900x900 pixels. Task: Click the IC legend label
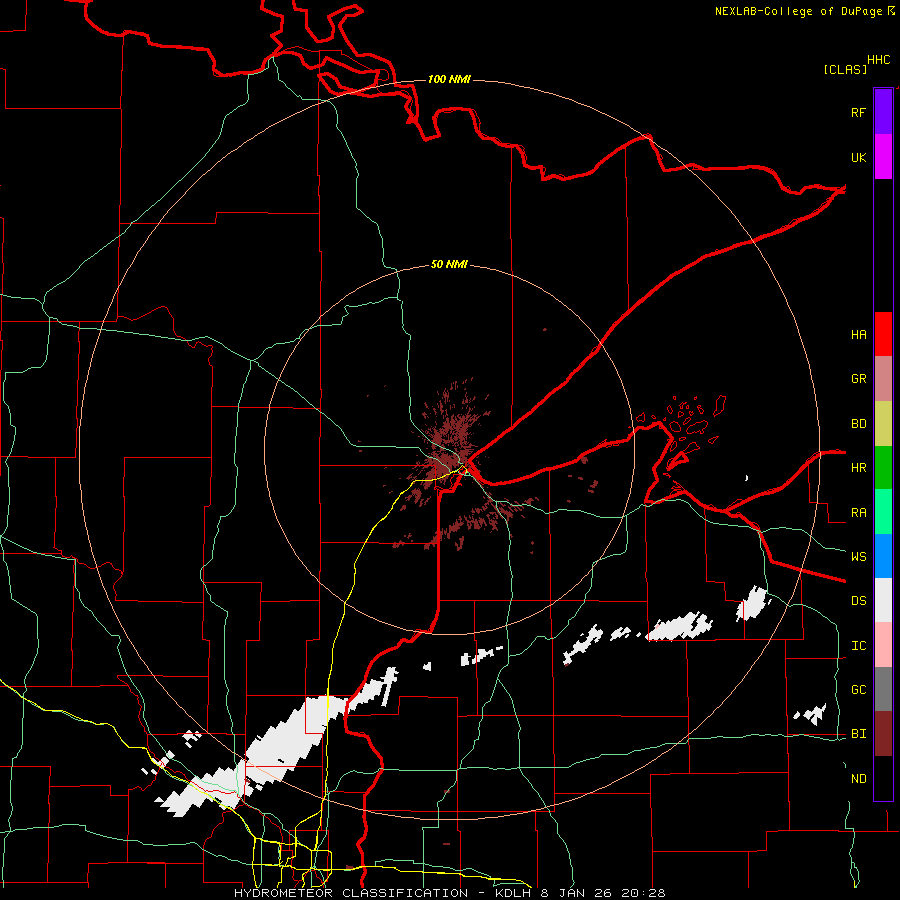click(858, 646)
